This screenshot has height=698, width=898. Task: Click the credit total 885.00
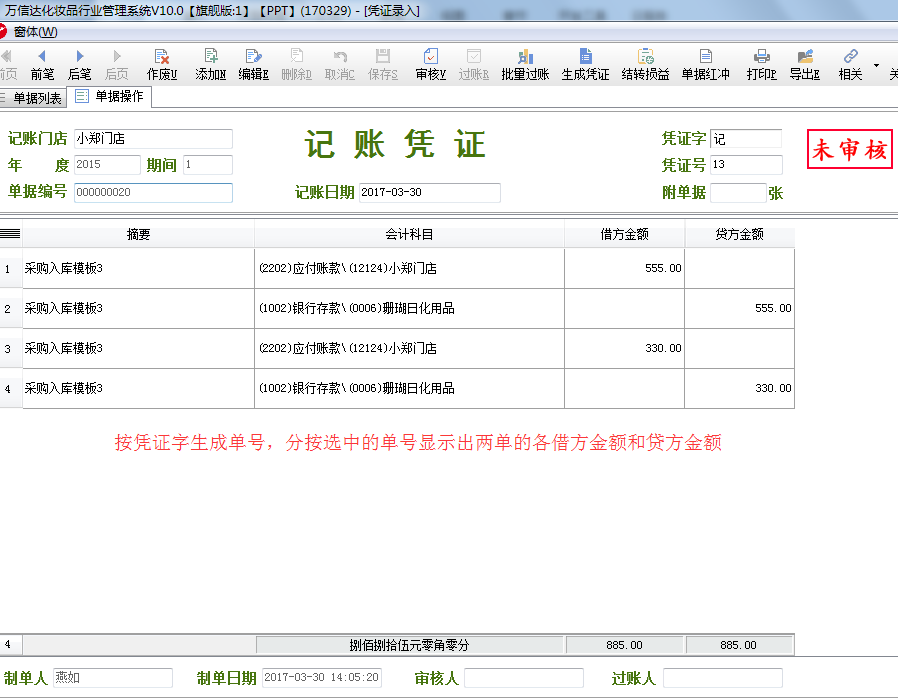click(x=739, y=645)
